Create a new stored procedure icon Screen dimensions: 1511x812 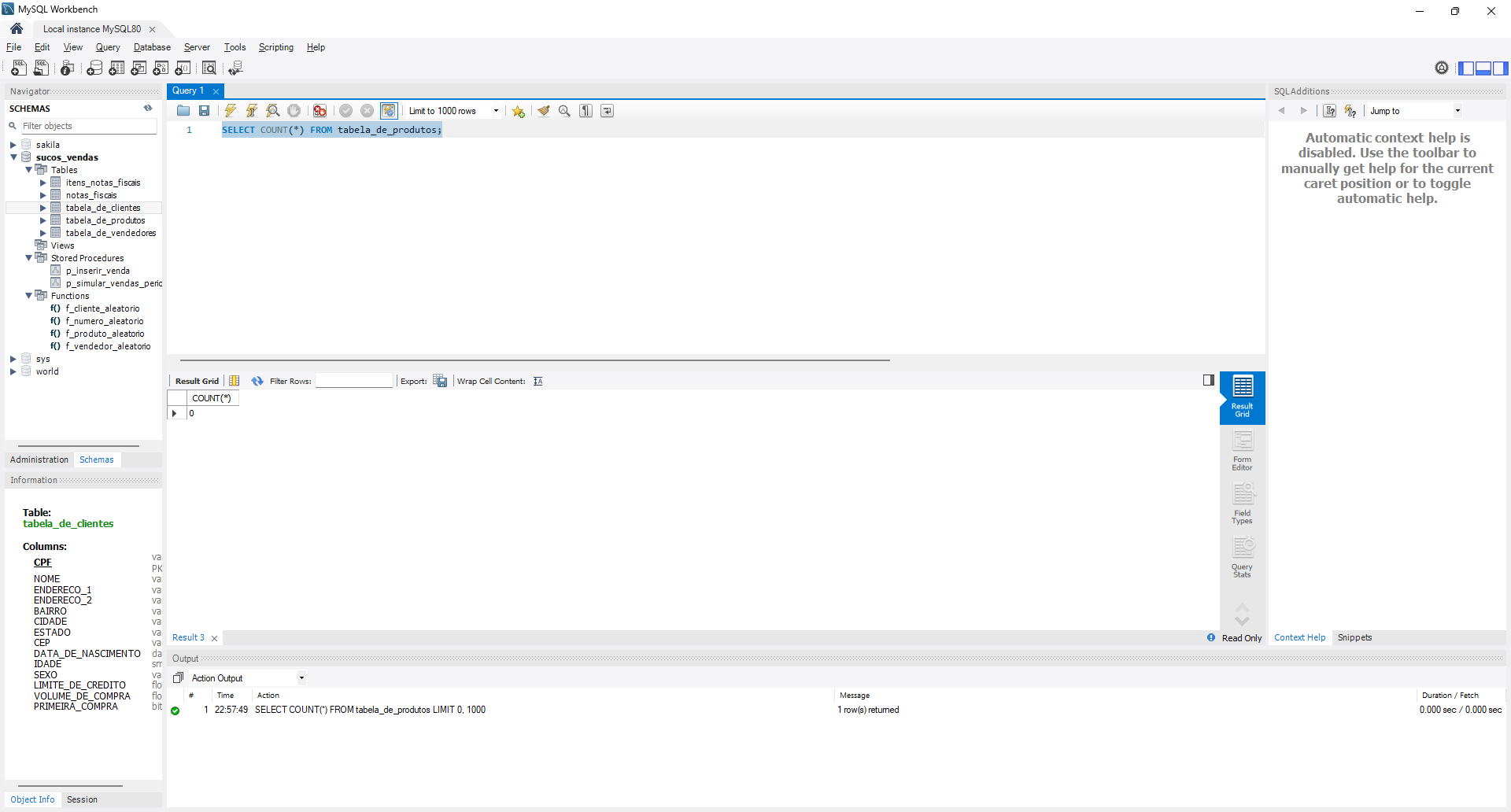click(x=161, y=68)
